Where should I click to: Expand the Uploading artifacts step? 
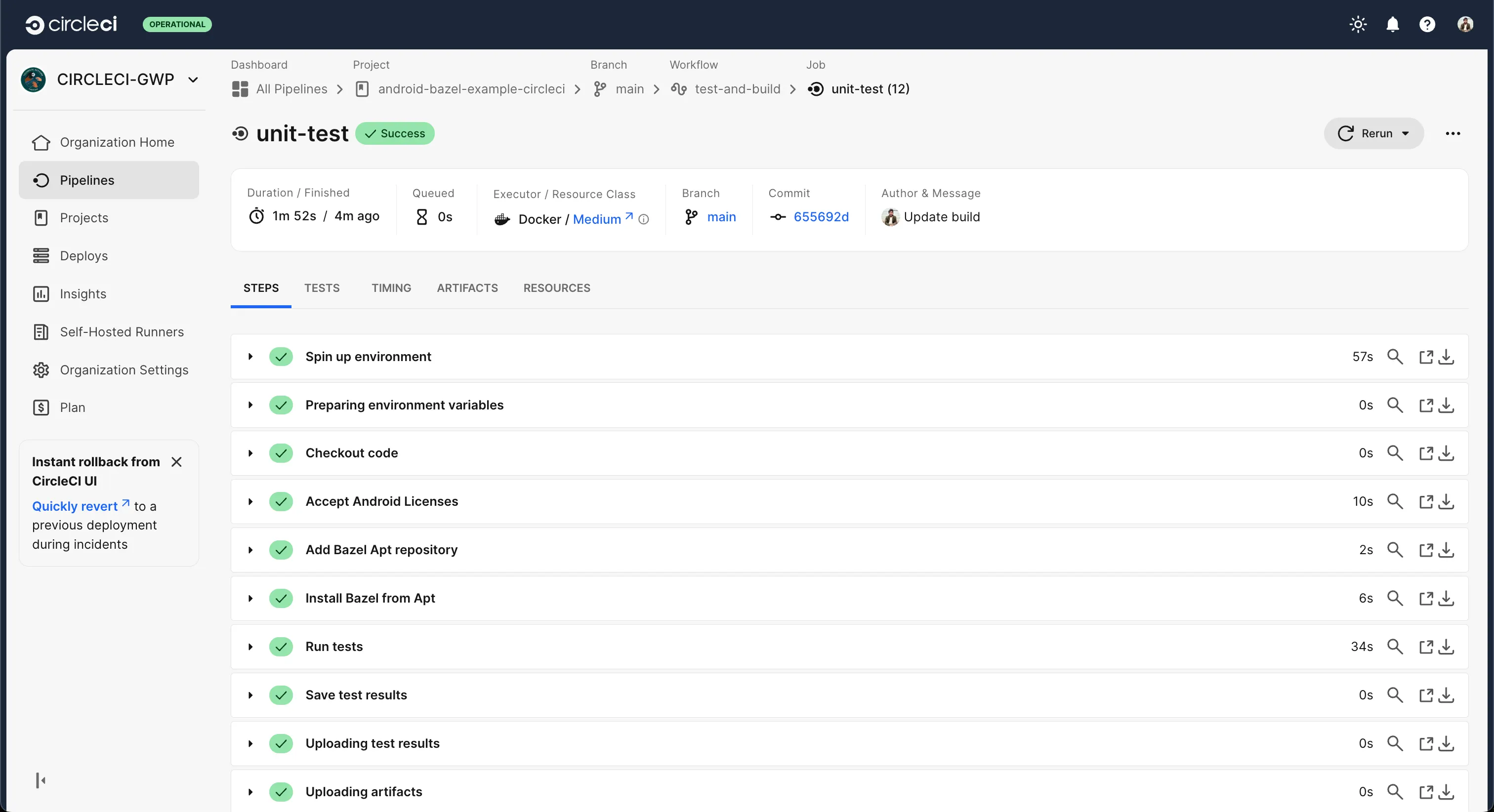pyautogui.click(x=250, y=792)
